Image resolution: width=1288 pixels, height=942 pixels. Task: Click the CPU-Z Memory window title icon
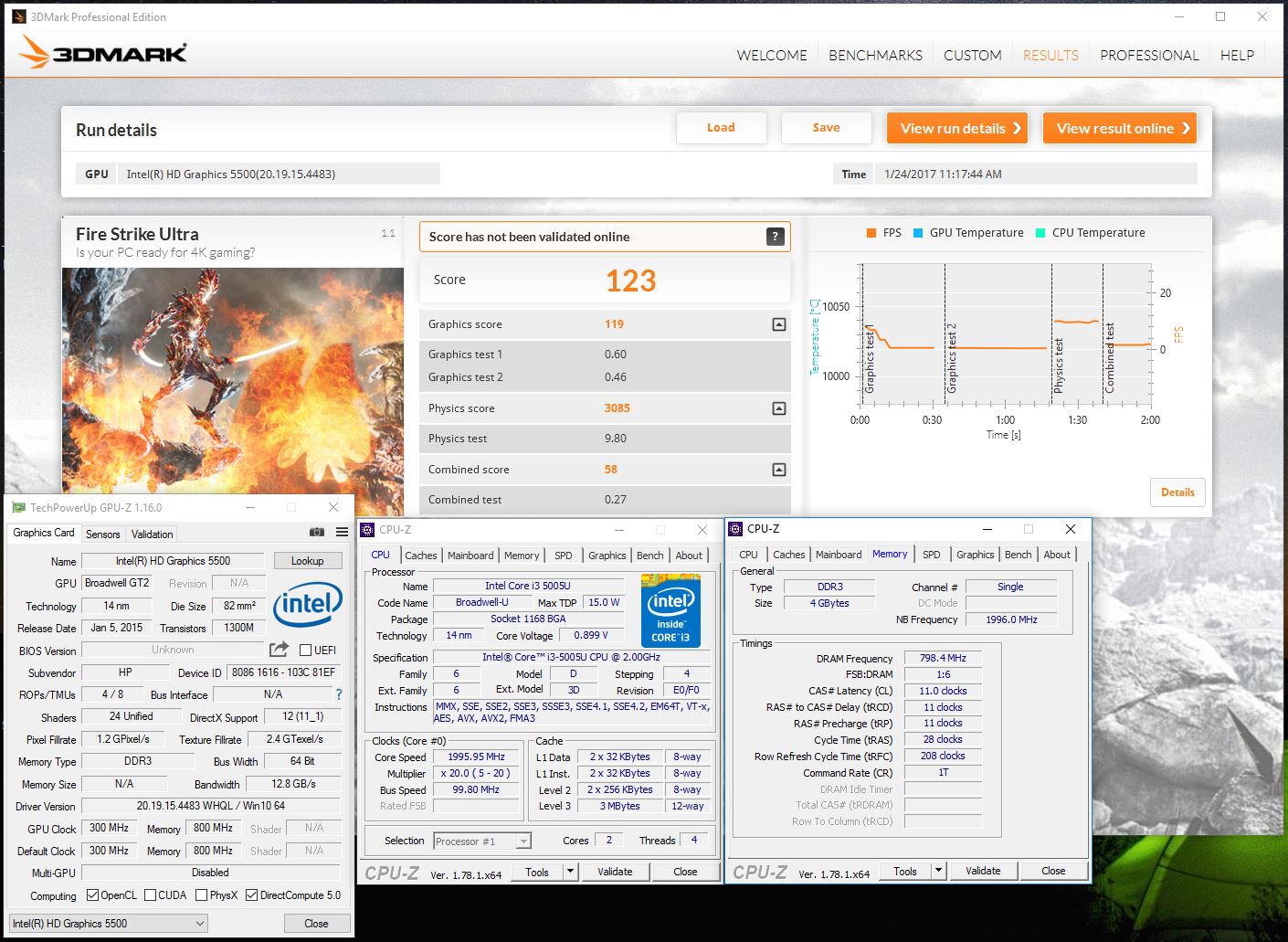click(x=735, y=528)
